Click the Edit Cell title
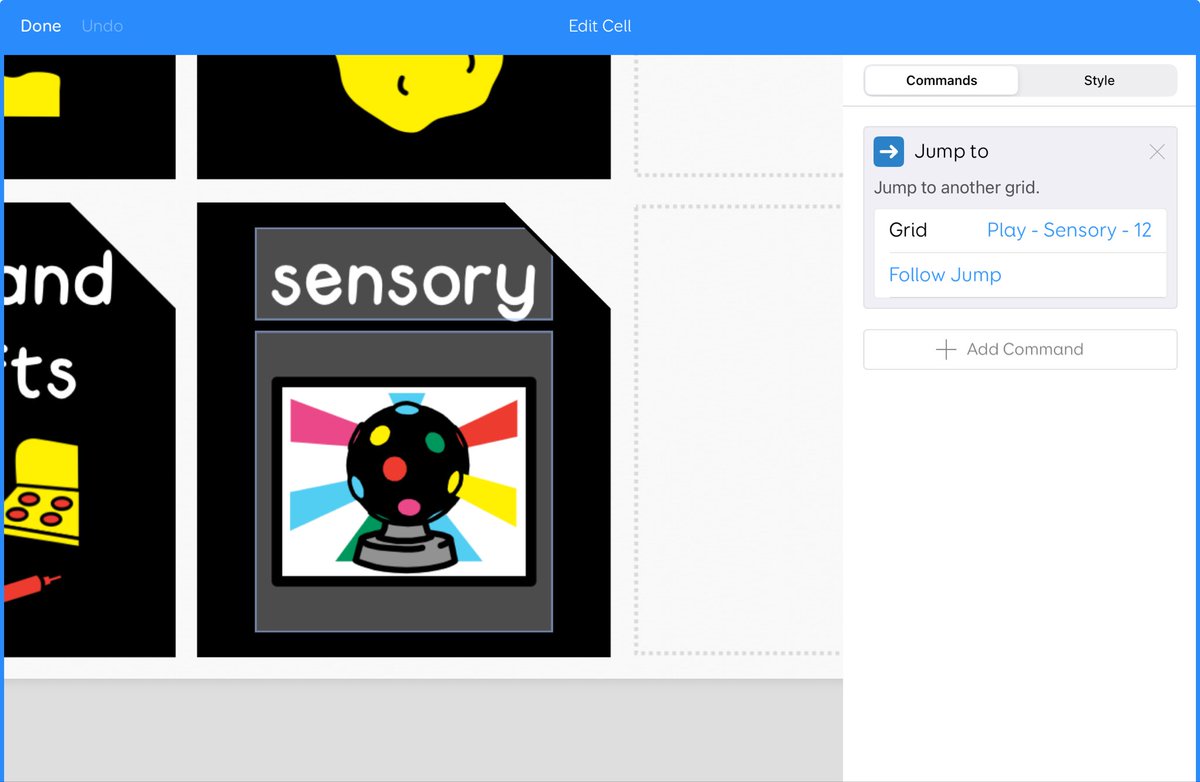This screenshot has height=782, width=1200. [x=600, y=26]
